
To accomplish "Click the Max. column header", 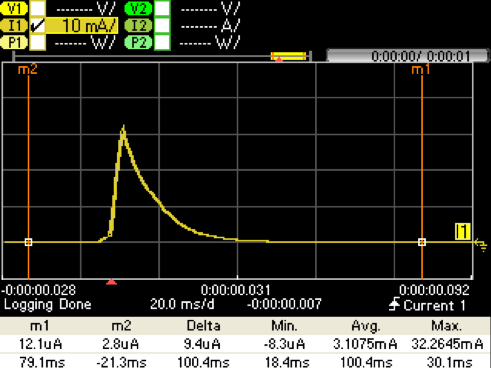I will click(447, 326).
